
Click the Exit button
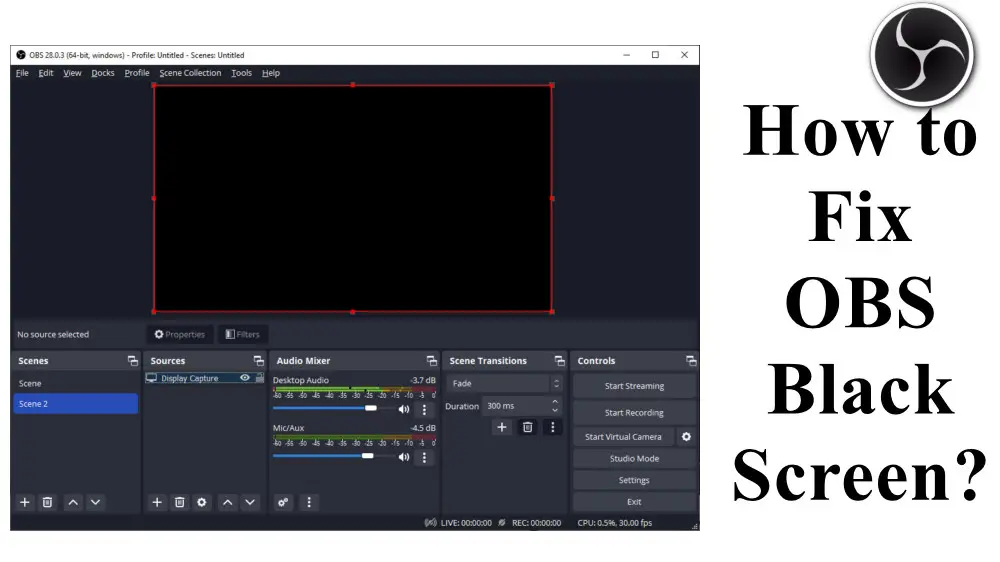[x=635, y=502]
